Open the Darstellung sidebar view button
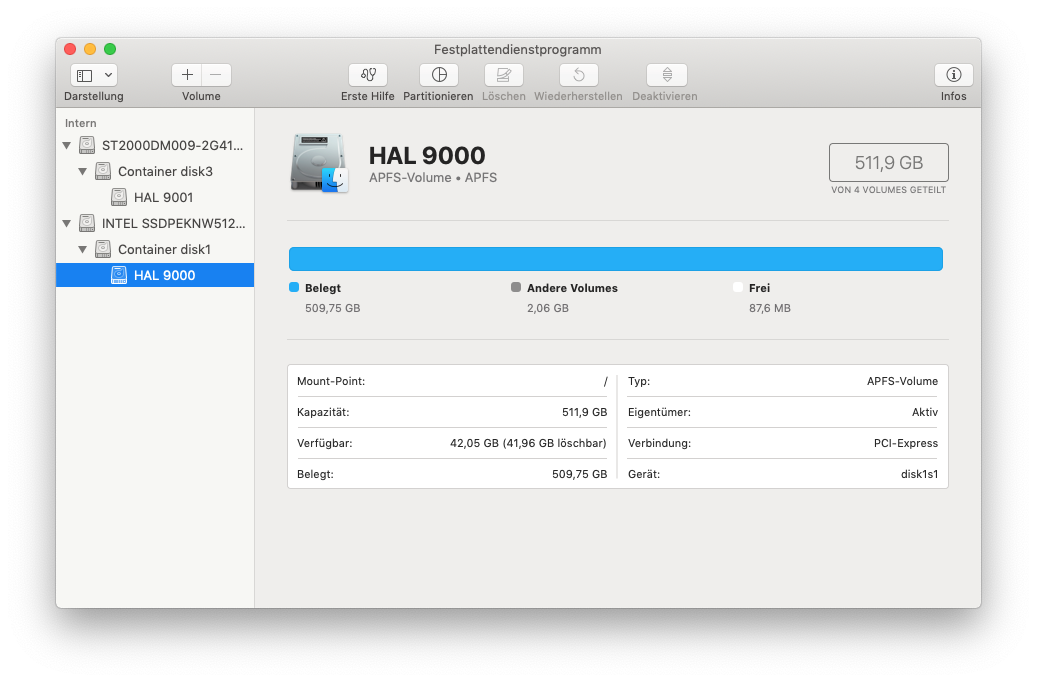The image size is (1037, 682). (85, 75)
